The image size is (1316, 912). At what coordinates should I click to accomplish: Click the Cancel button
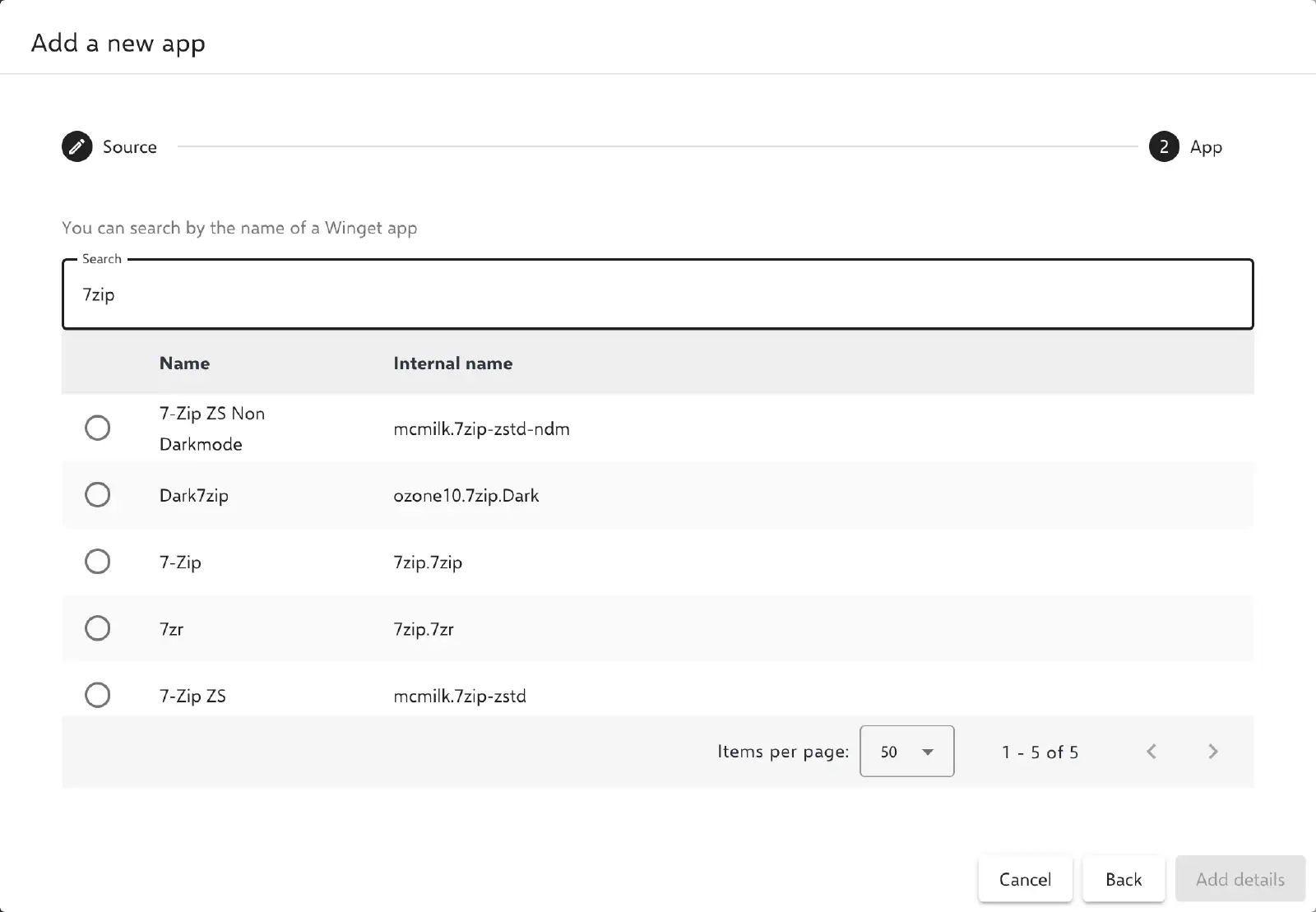click(1025, 879)
